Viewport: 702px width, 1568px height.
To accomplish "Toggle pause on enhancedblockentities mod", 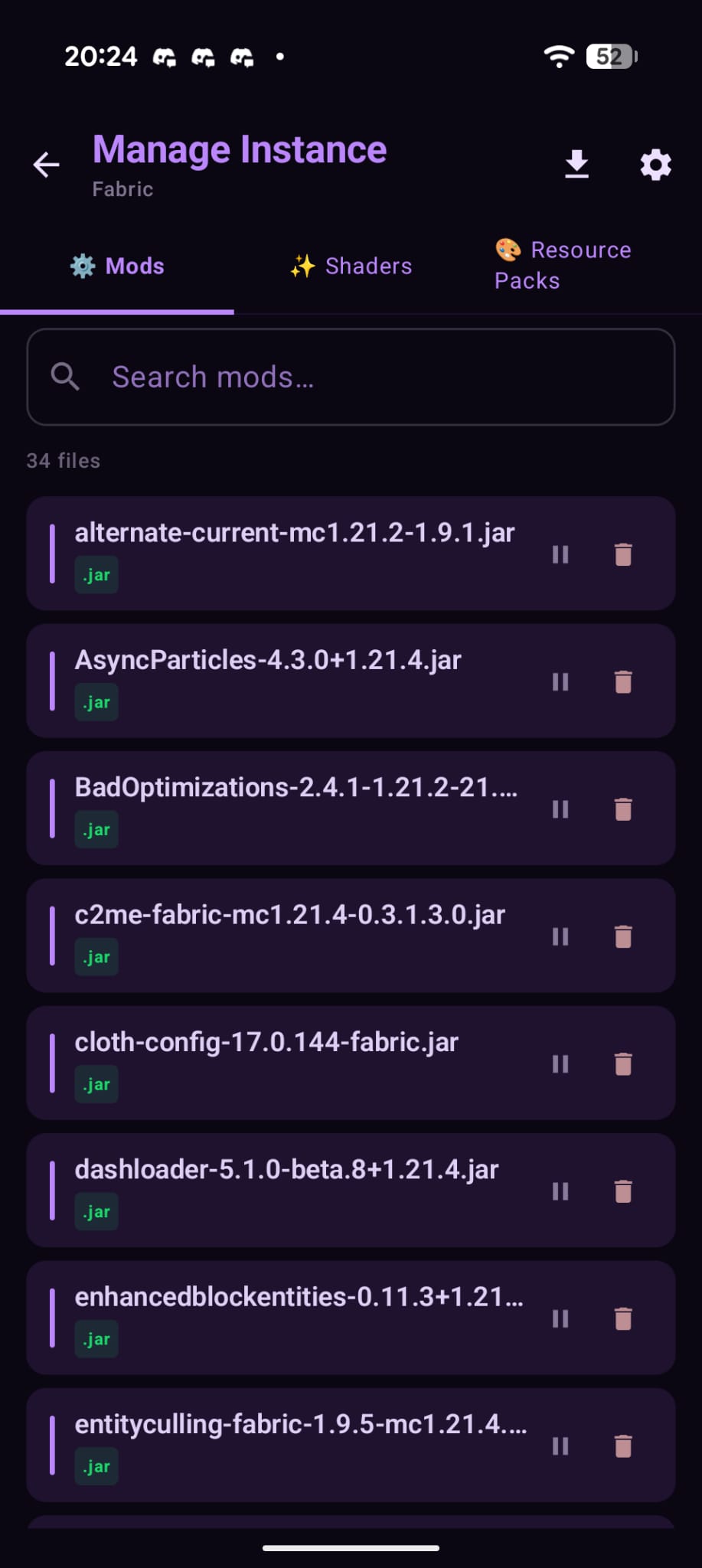I will tap(560, 1318).
